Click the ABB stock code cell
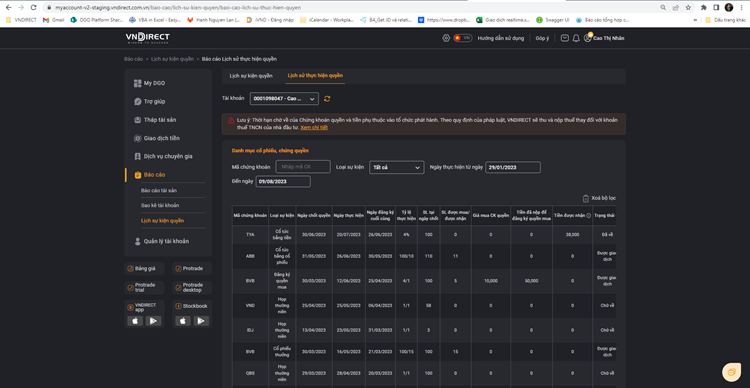 (x=250, y=256)
